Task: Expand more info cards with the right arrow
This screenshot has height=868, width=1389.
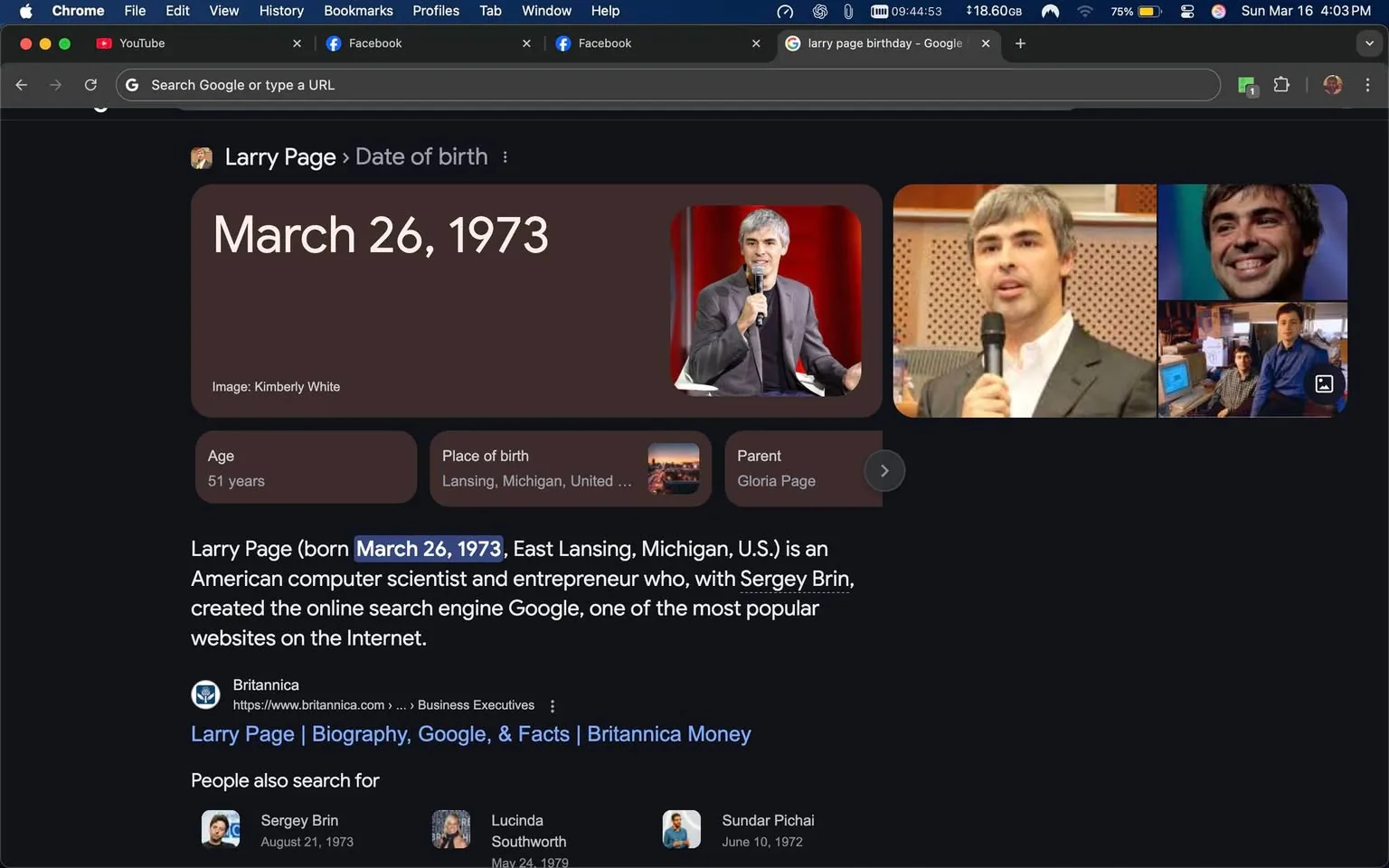Action: pyautogui.click(x=883, y=470)
